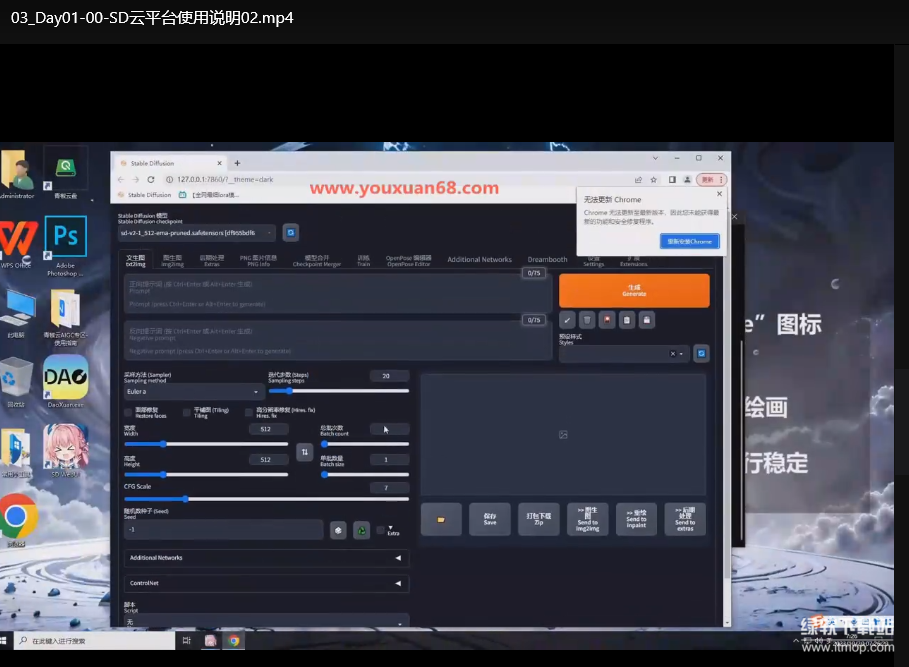Open the Chrome profile icon
This screenshot has height=667, width=909.
[687, 180]
